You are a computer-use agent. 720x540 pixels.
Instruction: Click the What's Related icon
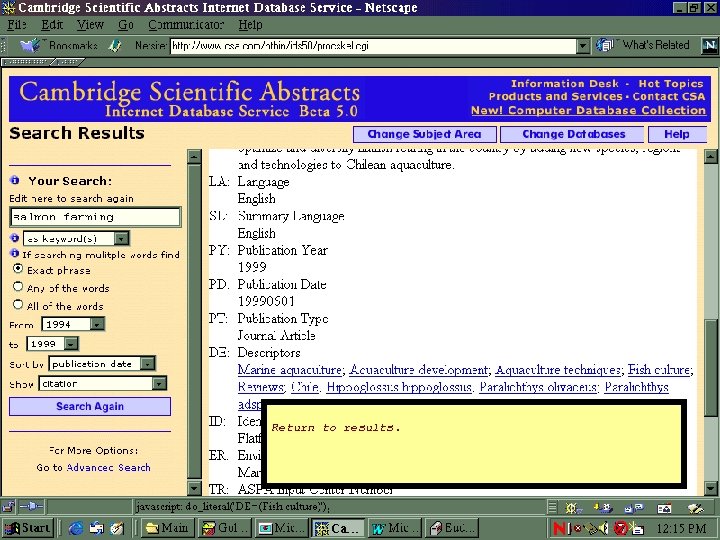[605, 45]
